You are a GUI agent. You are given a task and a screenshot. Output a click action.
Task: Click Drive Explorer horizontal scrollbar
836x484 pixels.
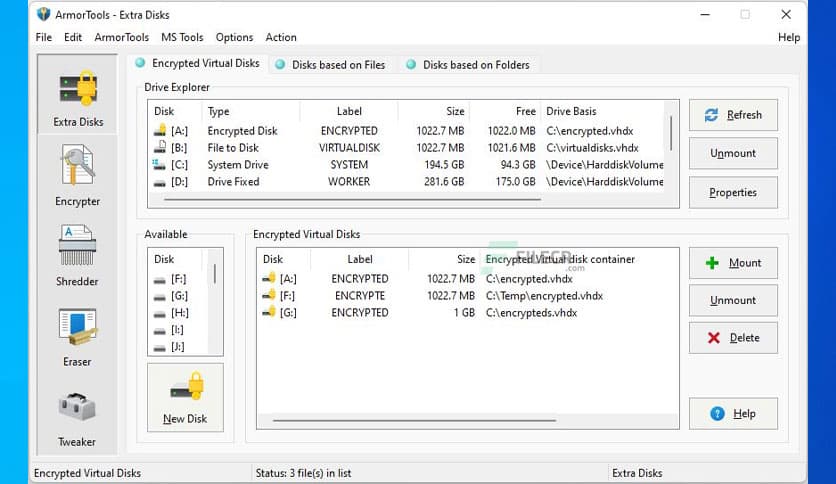(x=353, y=200)
